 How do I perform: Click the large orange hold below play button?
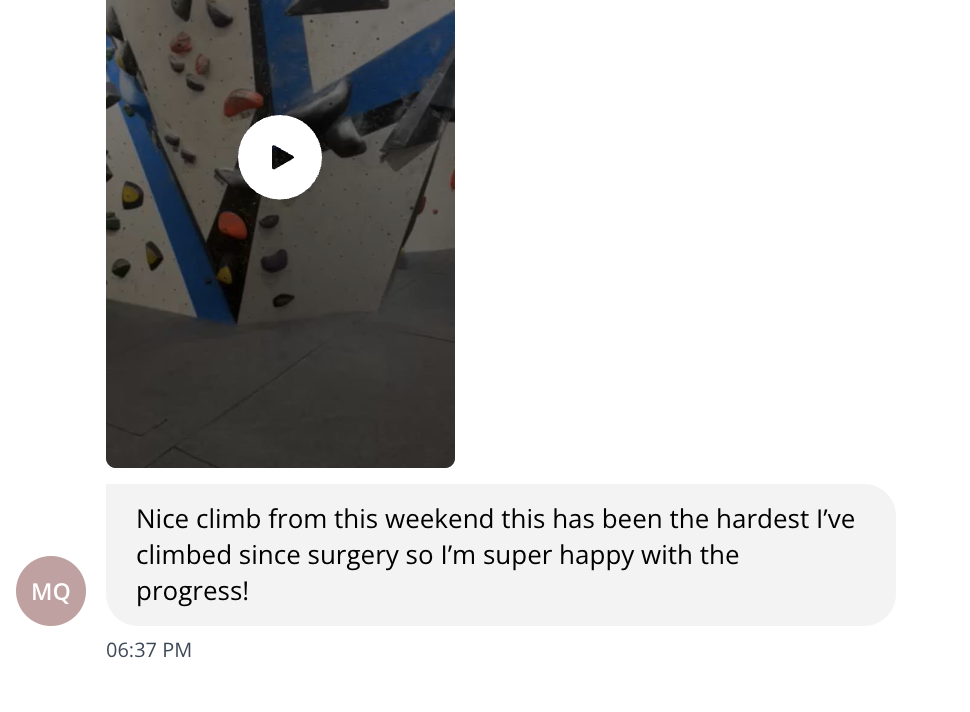[232, 224]
